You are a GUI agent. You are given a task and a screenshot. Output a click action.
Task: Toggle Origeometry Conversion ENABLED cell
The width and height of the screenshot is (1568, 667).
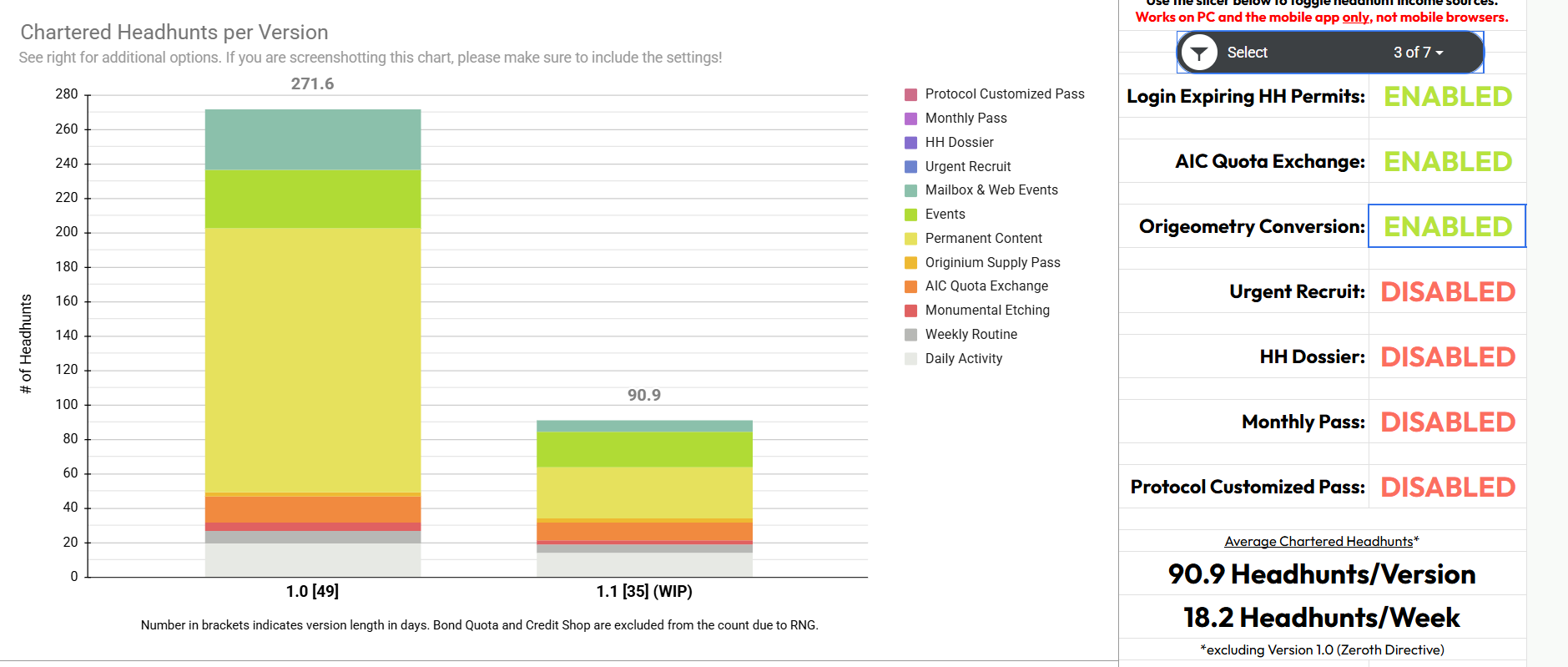click(x=1447, y=227)
